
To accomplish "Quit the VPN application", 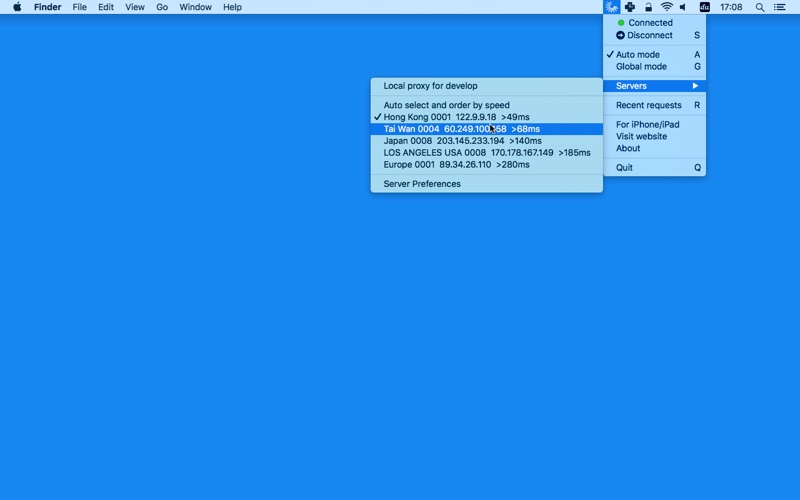I will pyautogui.click(x=655, y=167).
